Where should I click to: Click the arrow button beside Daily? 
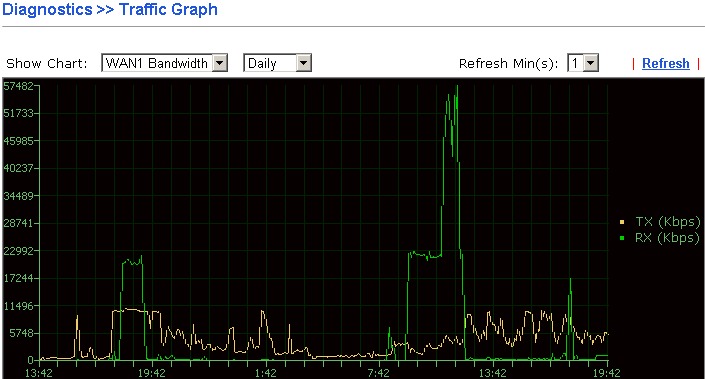coord(303,63)
